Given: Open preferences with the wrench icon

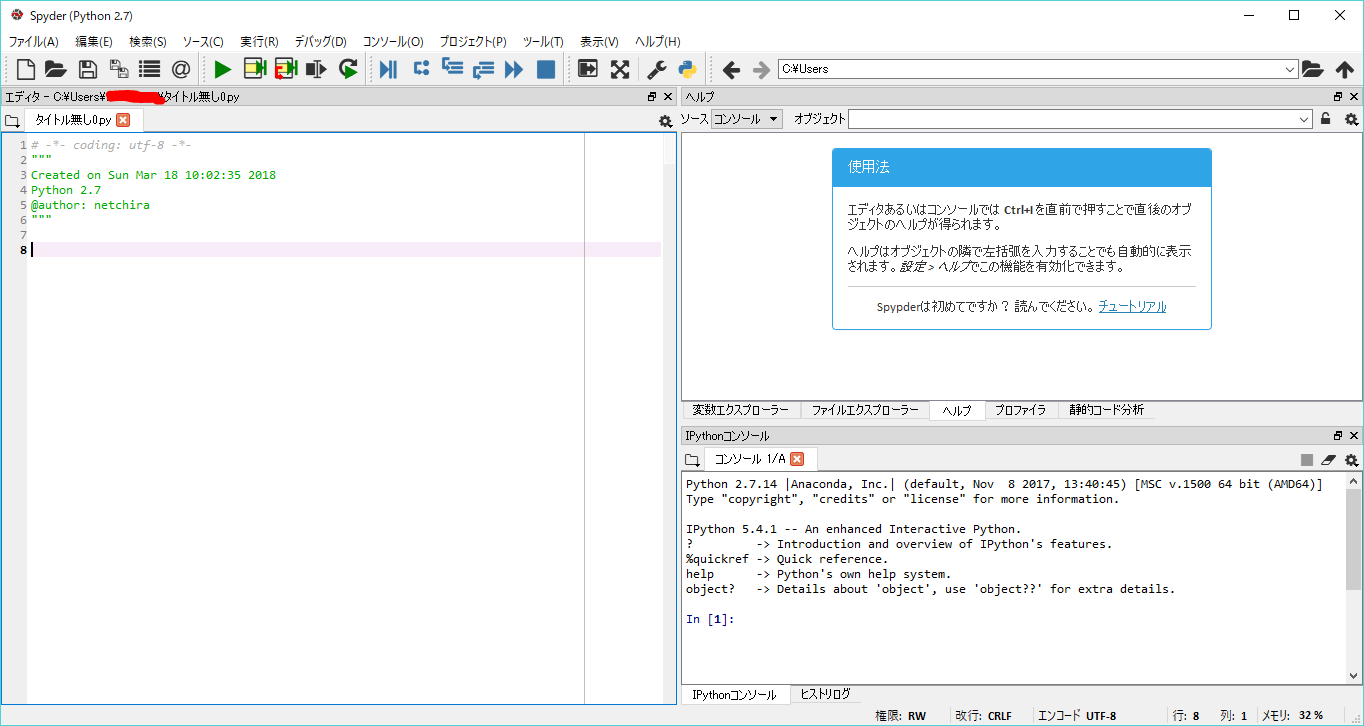Looking at the screenshot, I should click(x=656, y=69).
